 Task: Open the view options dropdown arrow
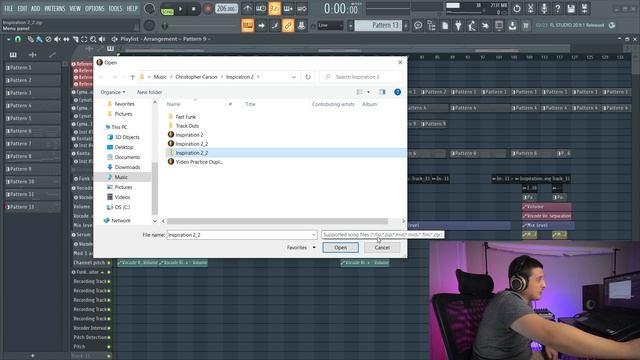pyautogui.click(x=369, y=92)
